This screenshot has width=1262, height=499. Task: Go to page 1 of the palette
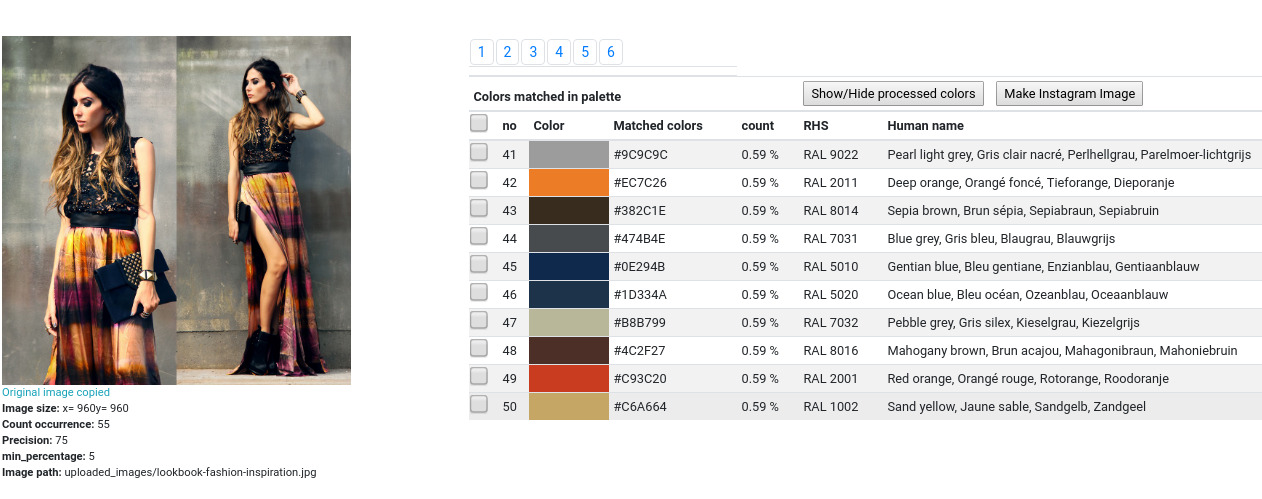coord(481,52)
